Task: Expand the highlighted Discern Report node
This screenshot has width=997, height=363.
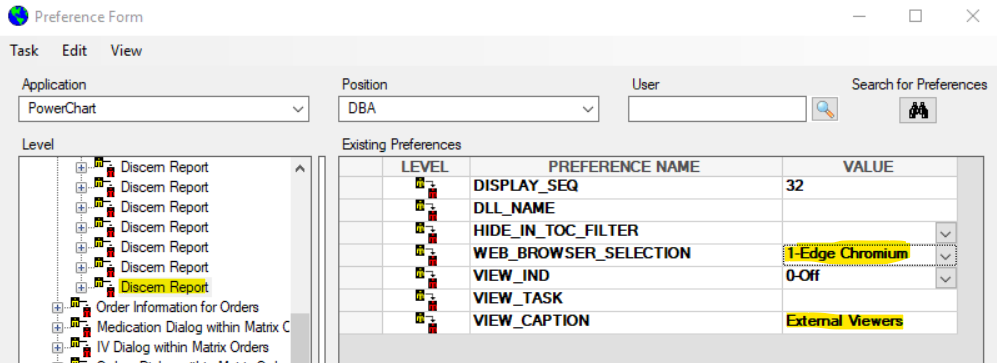Action: (x=81, y=287)
